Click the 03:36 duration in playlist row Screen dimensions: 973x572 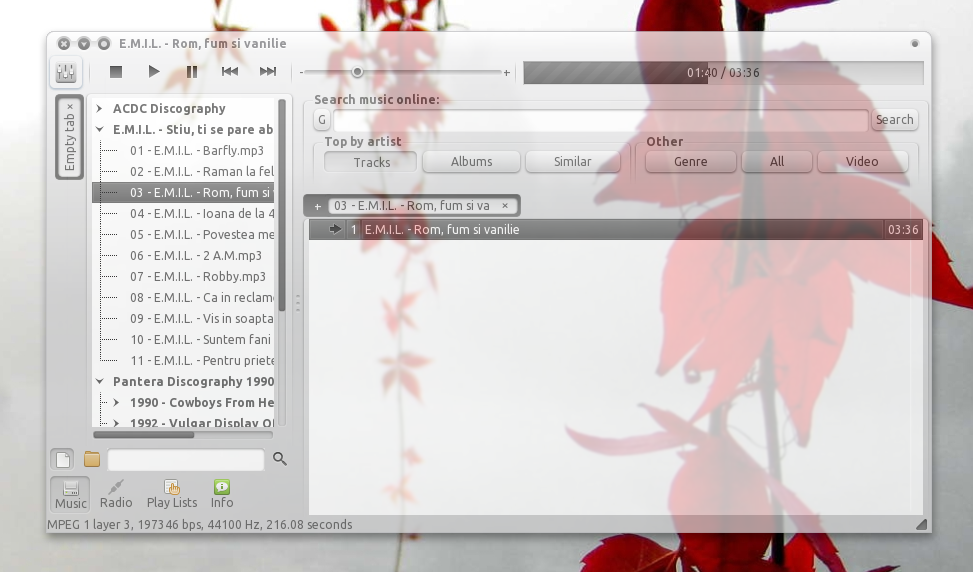pyautogui.click(x=903, y=230)
